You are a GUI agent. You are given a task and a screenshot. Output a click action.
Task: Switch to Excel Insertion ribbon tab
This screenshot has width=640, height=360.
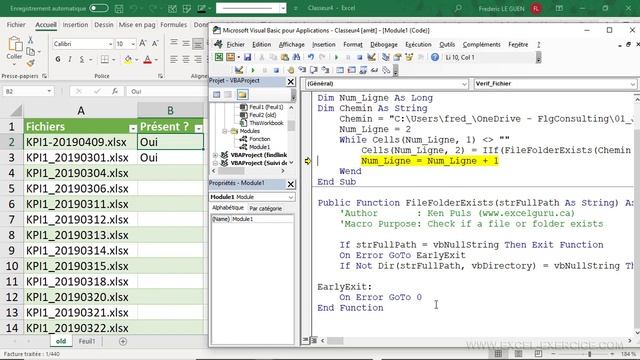pyautogui.click(x=75, y=25)
